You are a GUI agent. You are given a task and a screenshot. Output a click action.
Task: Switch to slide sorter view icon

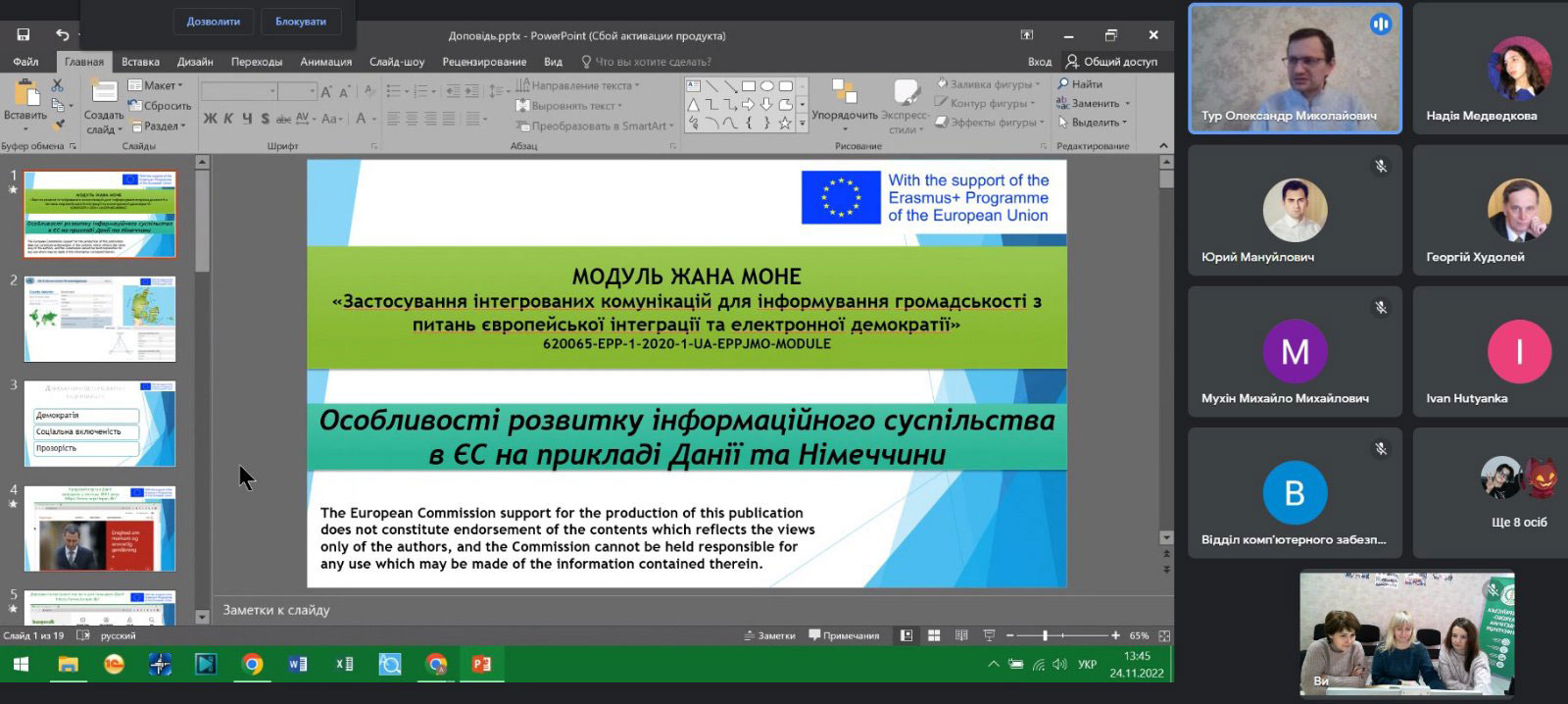934,635
